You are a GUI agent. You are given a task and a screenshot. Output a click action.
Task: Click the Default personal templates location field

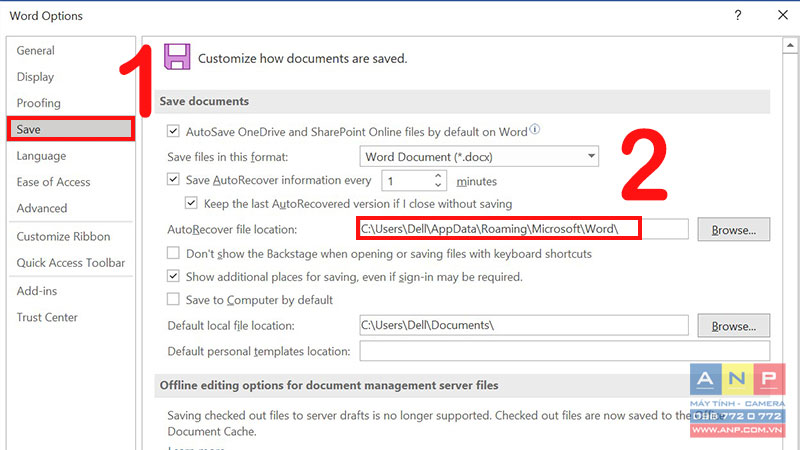click(564, 351)
